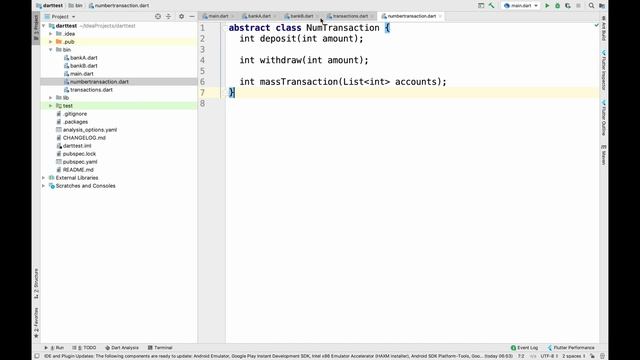Open the Event Log button
The image size is (640, 360).
[x=524, y=348]
